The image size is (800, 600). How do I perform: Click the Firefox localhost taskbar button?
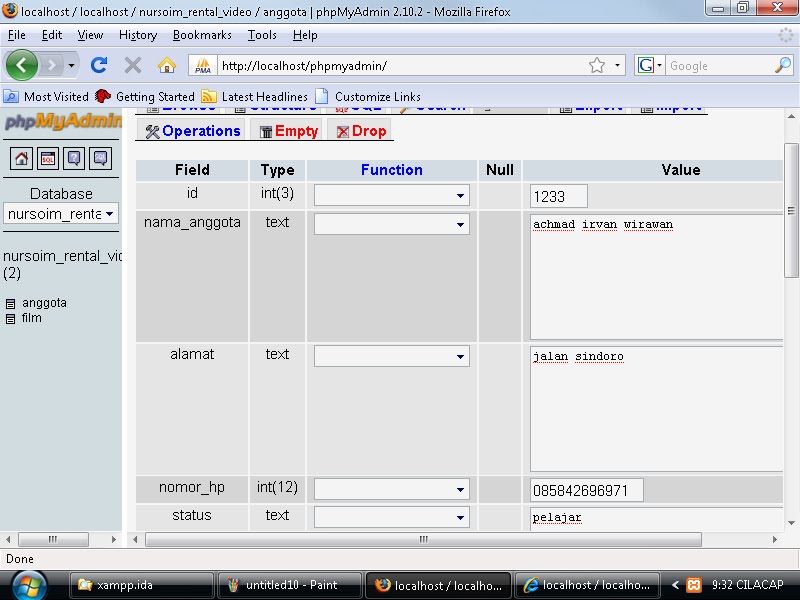[x=438, y=585]
